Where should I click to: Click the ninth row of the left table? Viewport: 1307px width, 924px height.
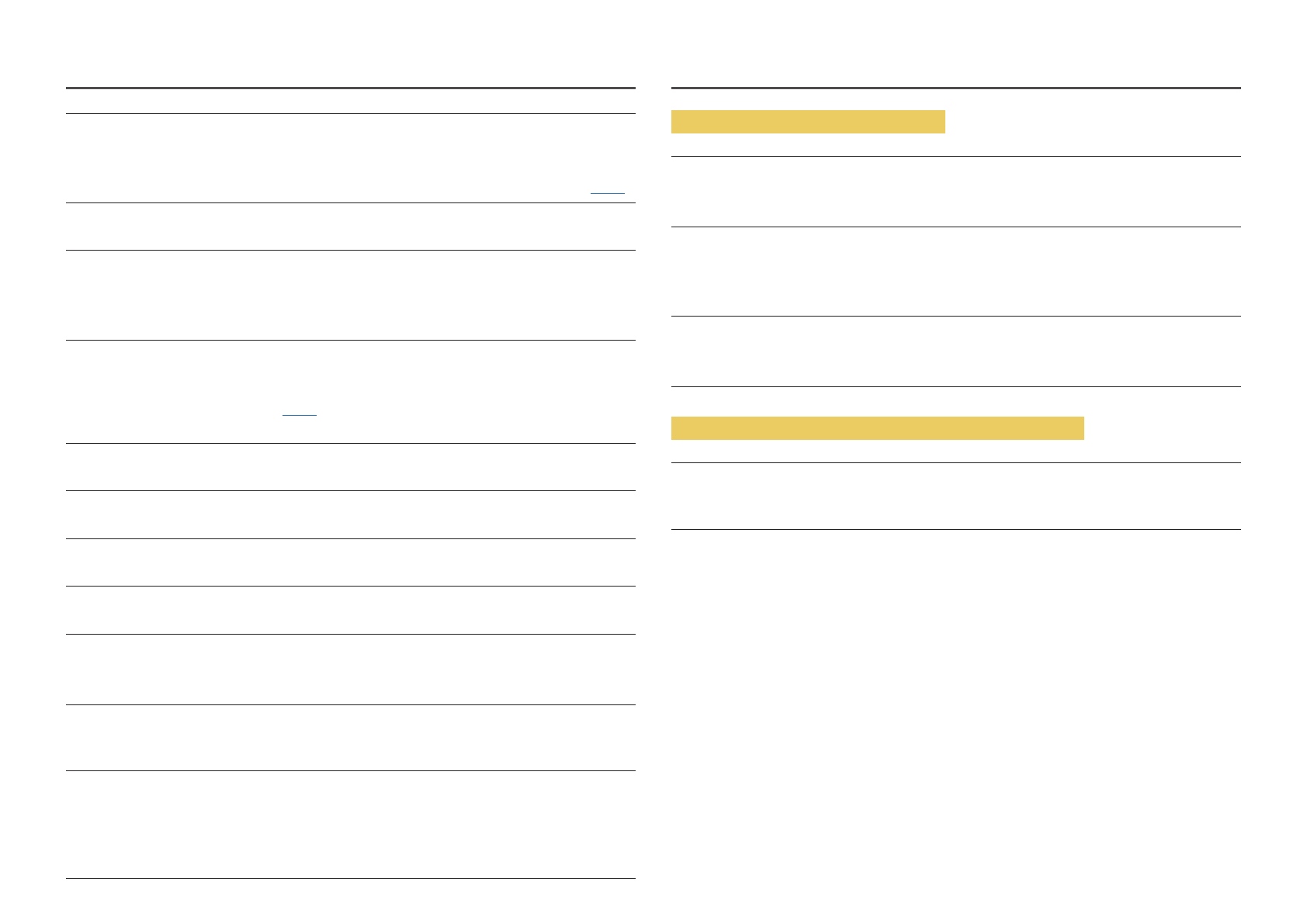[x=350, y=670]
